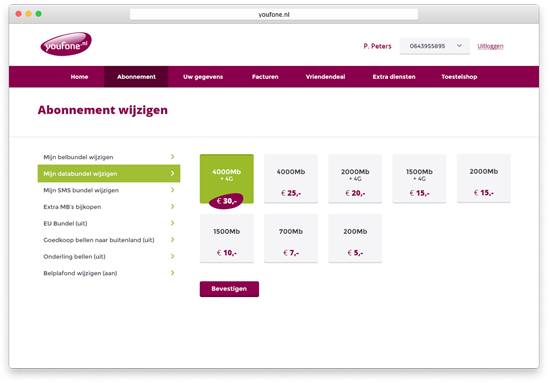Click chevron next to Mijn databundel wijzigen
Screen dimensions: 549x383
pos(172,173)
